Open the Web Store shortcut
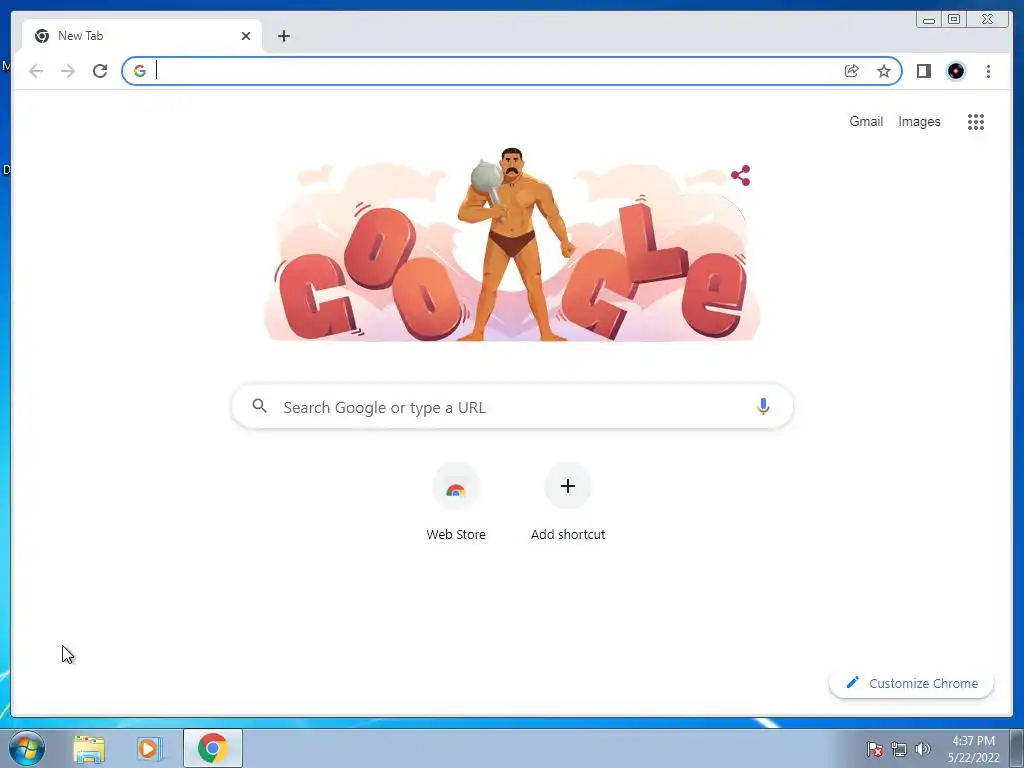Image resolution: width=1024 pixels, height=768 pixels. pos(456,502)
